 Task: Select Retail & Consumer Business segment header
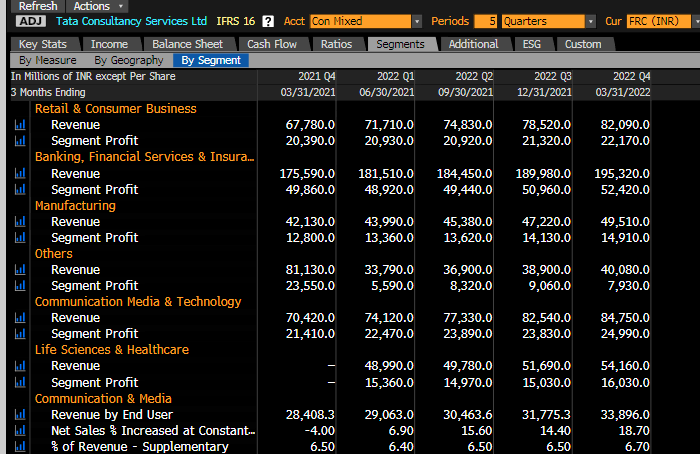coord(116,109)
